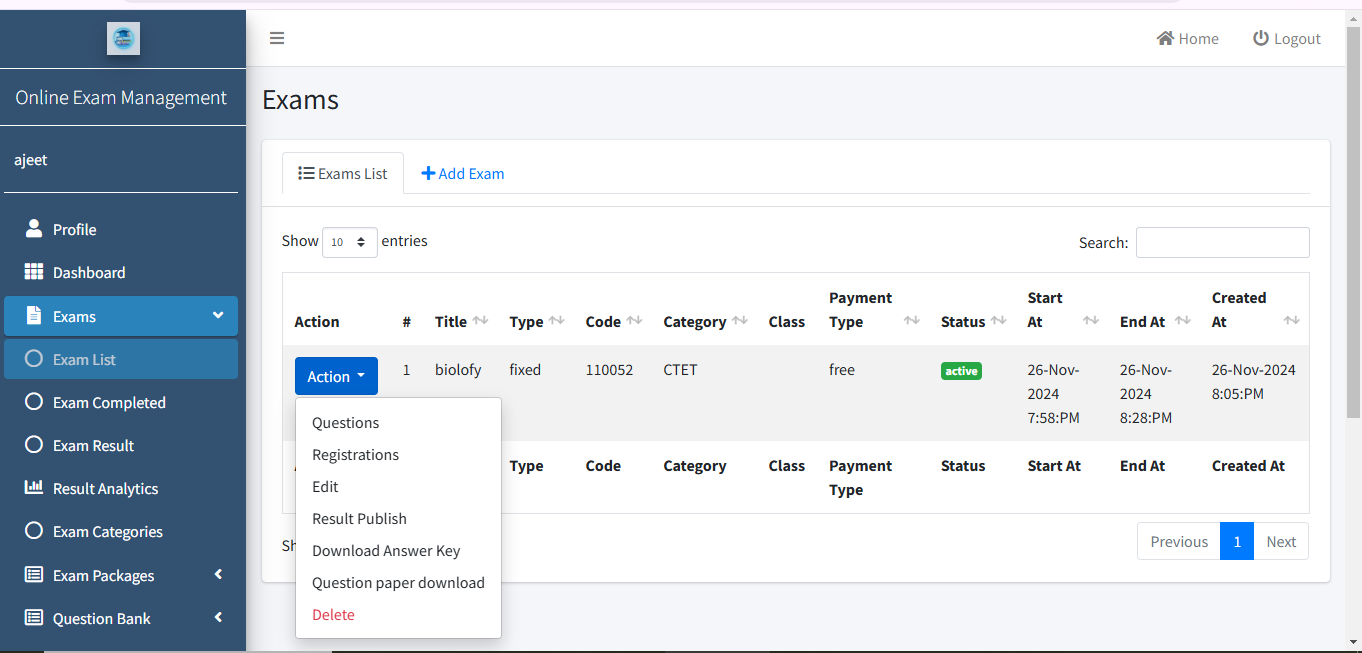1362x653 pixels.
Task: Click the Home house icon
Action: coord(1165,38)
